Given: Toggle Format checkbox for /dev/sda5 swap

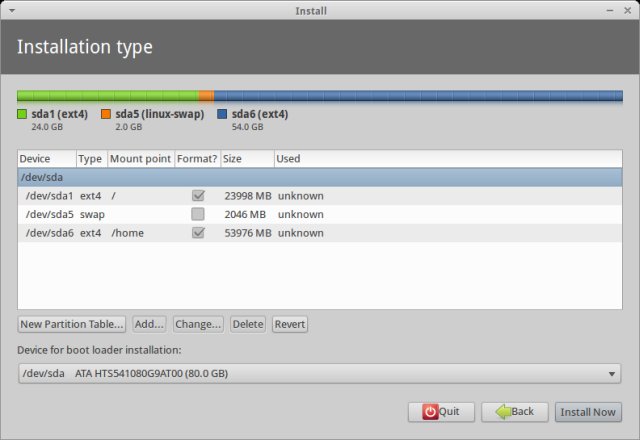Looking at the screenshot, I should [198, 214].
